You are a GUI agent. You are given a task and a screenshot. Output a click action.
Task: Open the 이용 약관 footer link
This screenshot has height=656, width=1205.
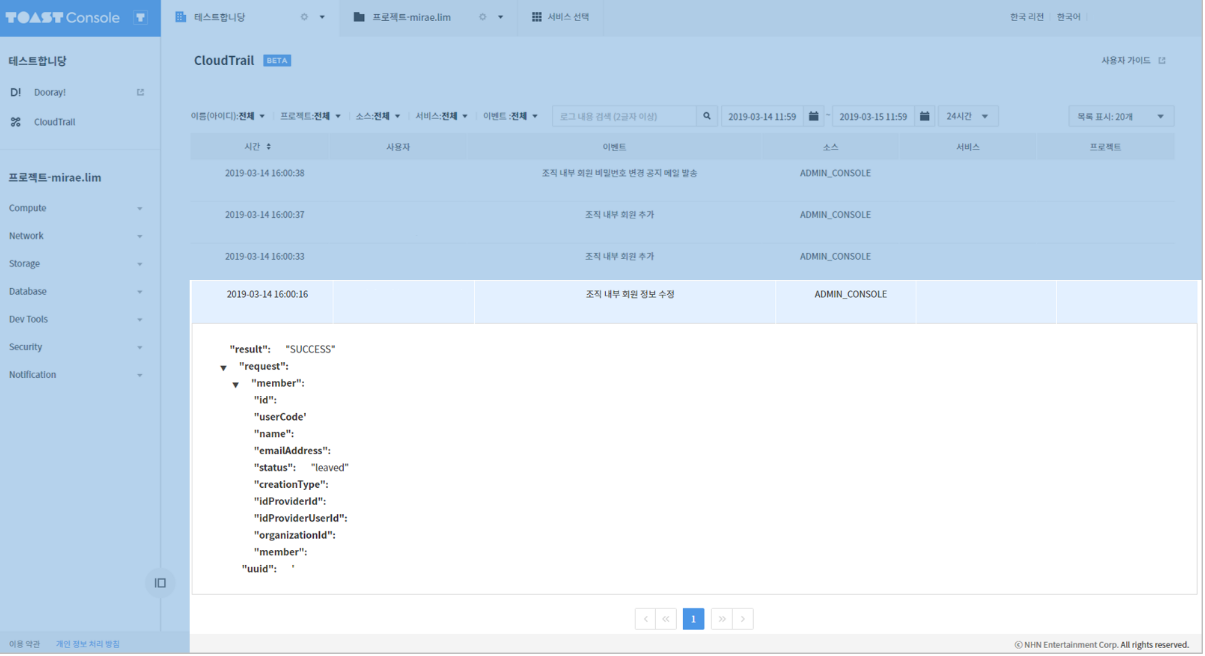25,644
